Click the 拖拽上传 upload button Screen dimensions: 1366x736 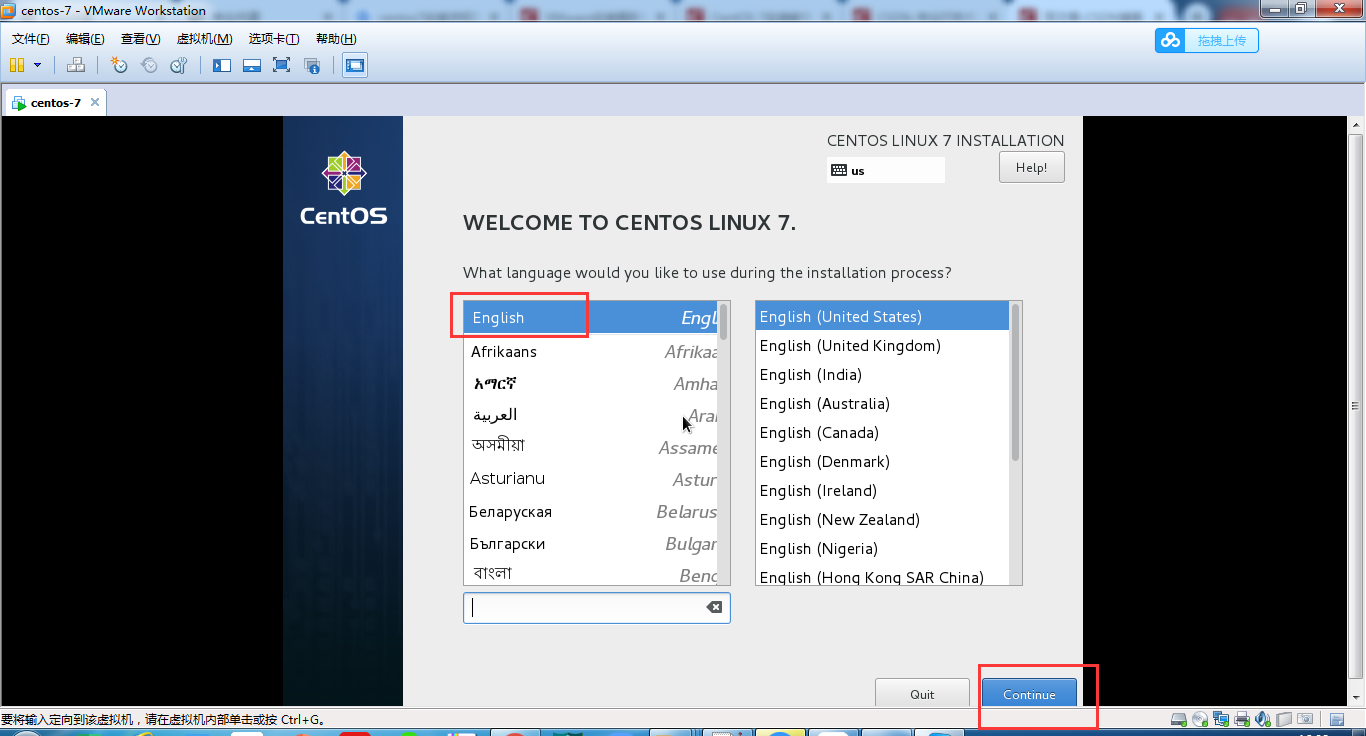click(1207, 40)
